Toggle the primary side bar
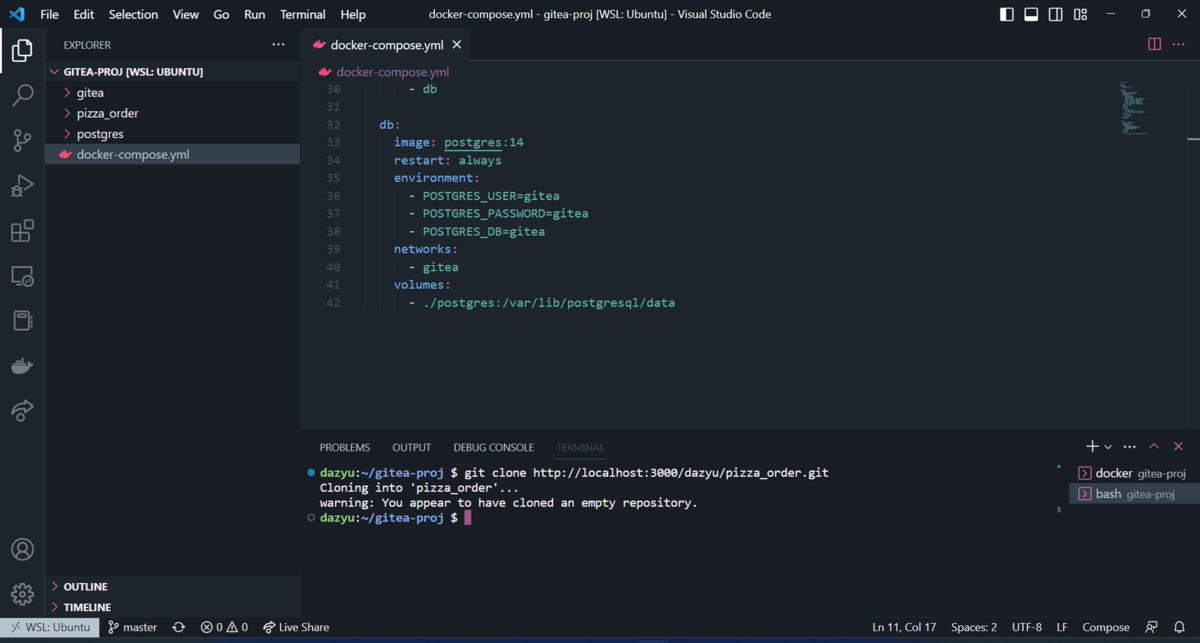The height and width of the screenshot is (643, 1200). coord(1006,14)
